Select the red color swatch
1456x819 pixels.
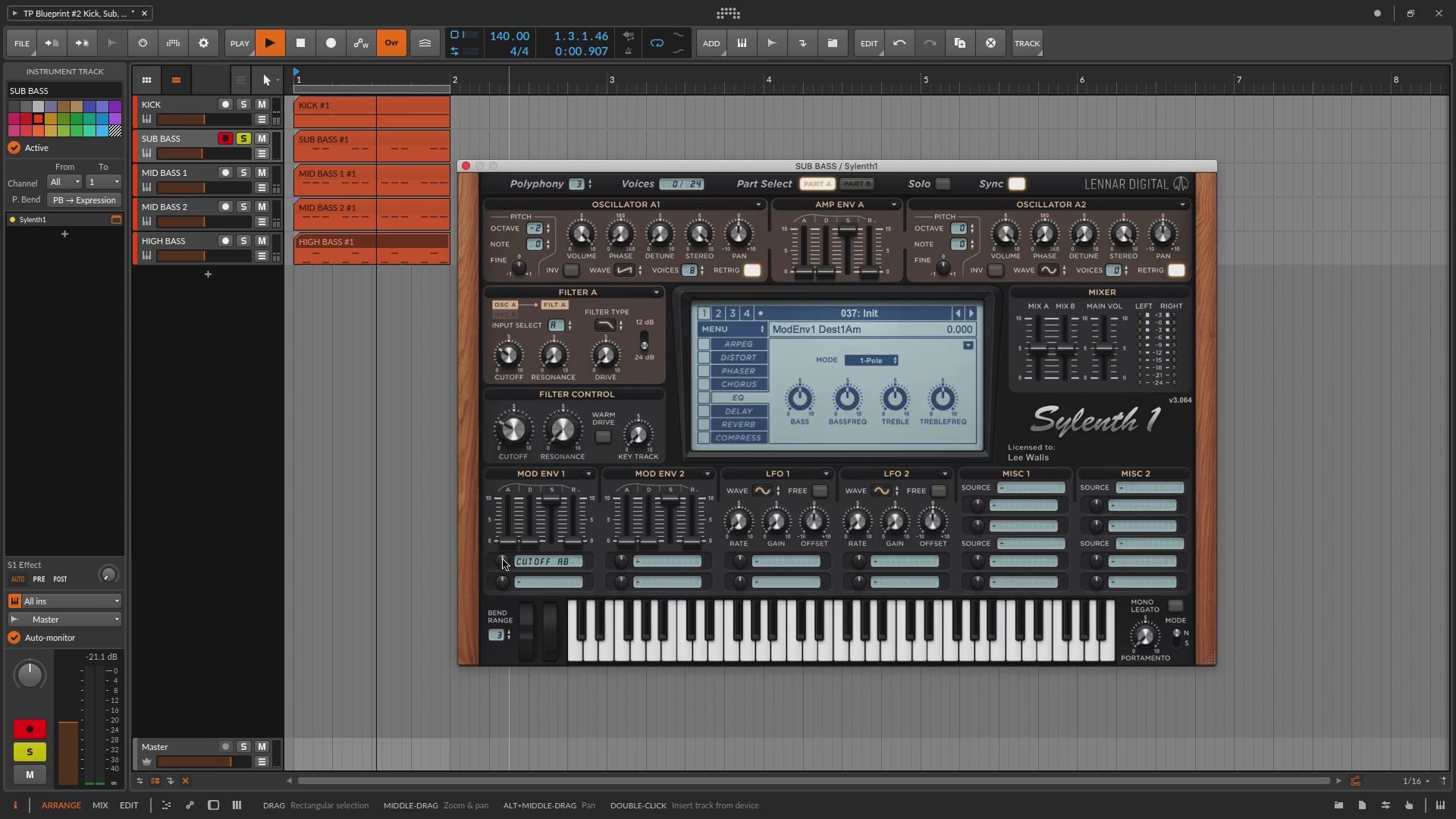point(39,119)
